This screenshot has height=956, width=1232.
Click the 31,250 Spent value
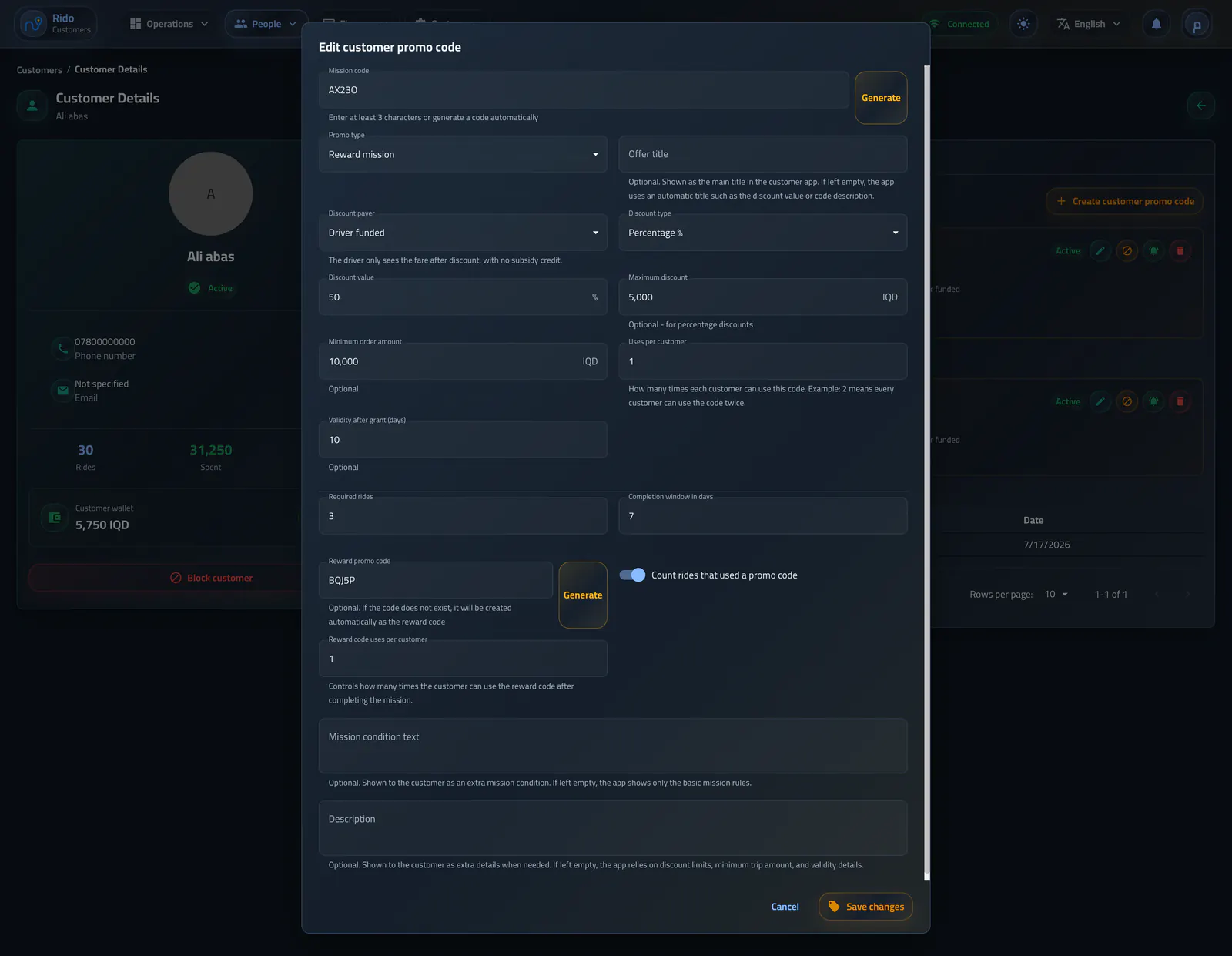[x=210, y=450]
